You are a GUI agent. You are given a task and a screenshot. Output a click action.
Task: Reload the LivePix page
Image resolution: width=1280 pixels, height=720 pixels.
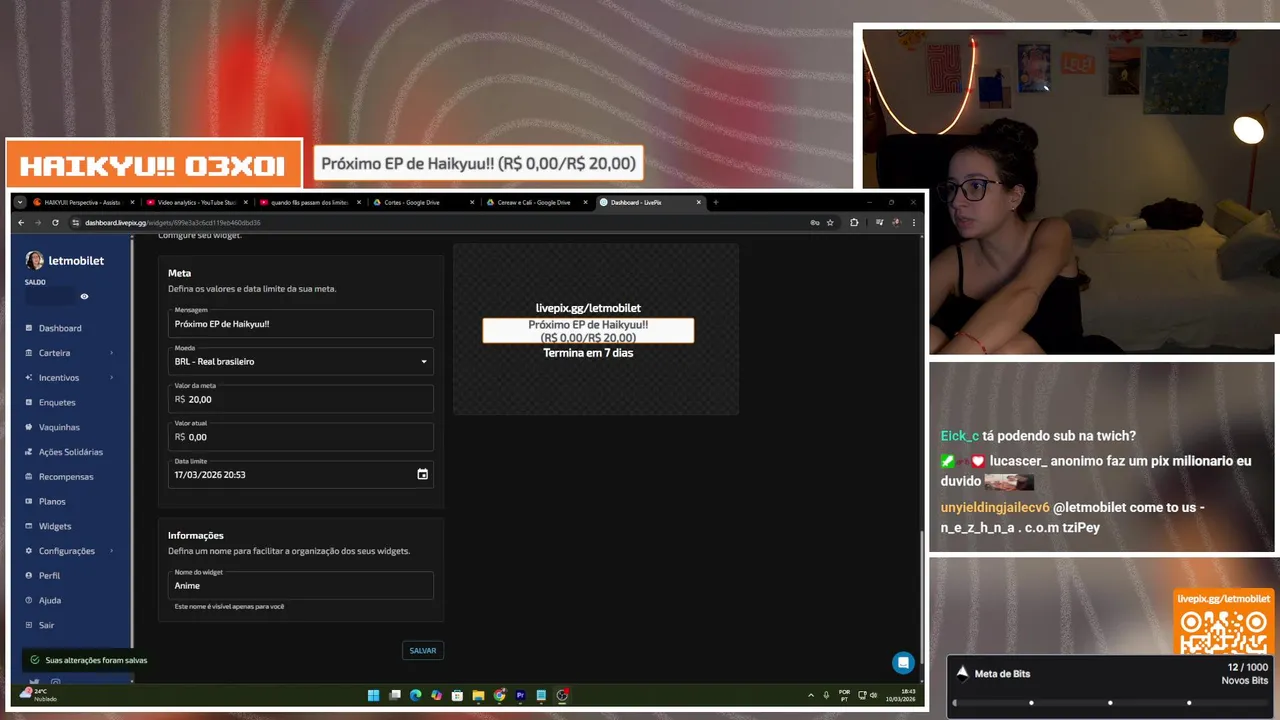[x=55, y=222]
